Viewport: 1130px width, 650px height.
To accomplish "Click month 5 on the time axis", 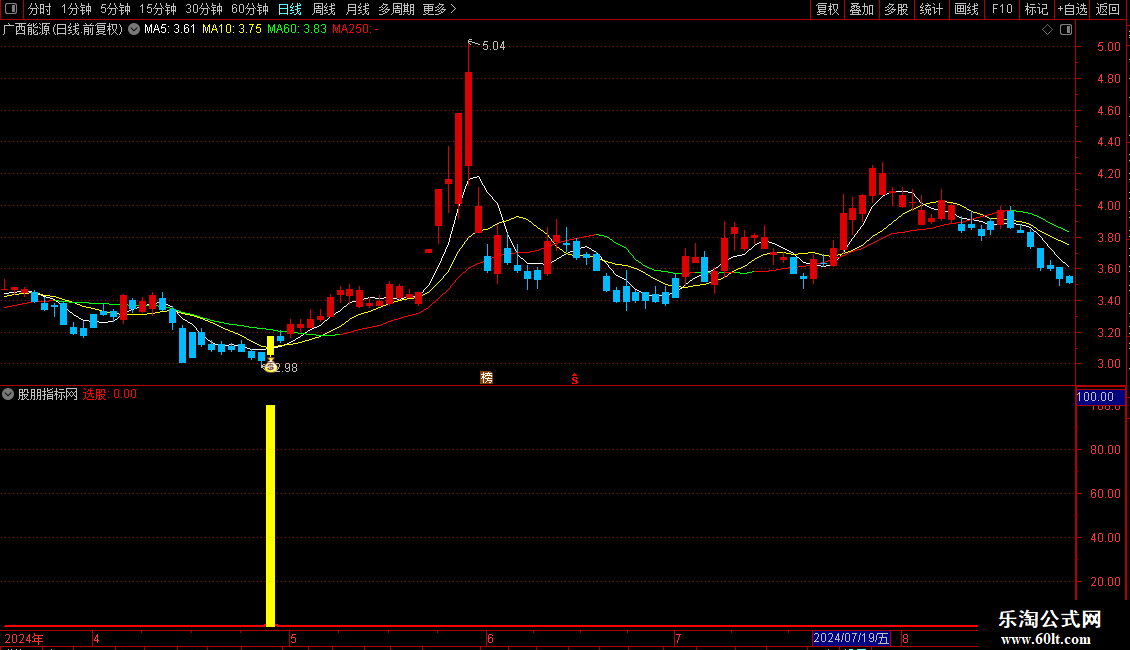I will click(x=293, y=638).
